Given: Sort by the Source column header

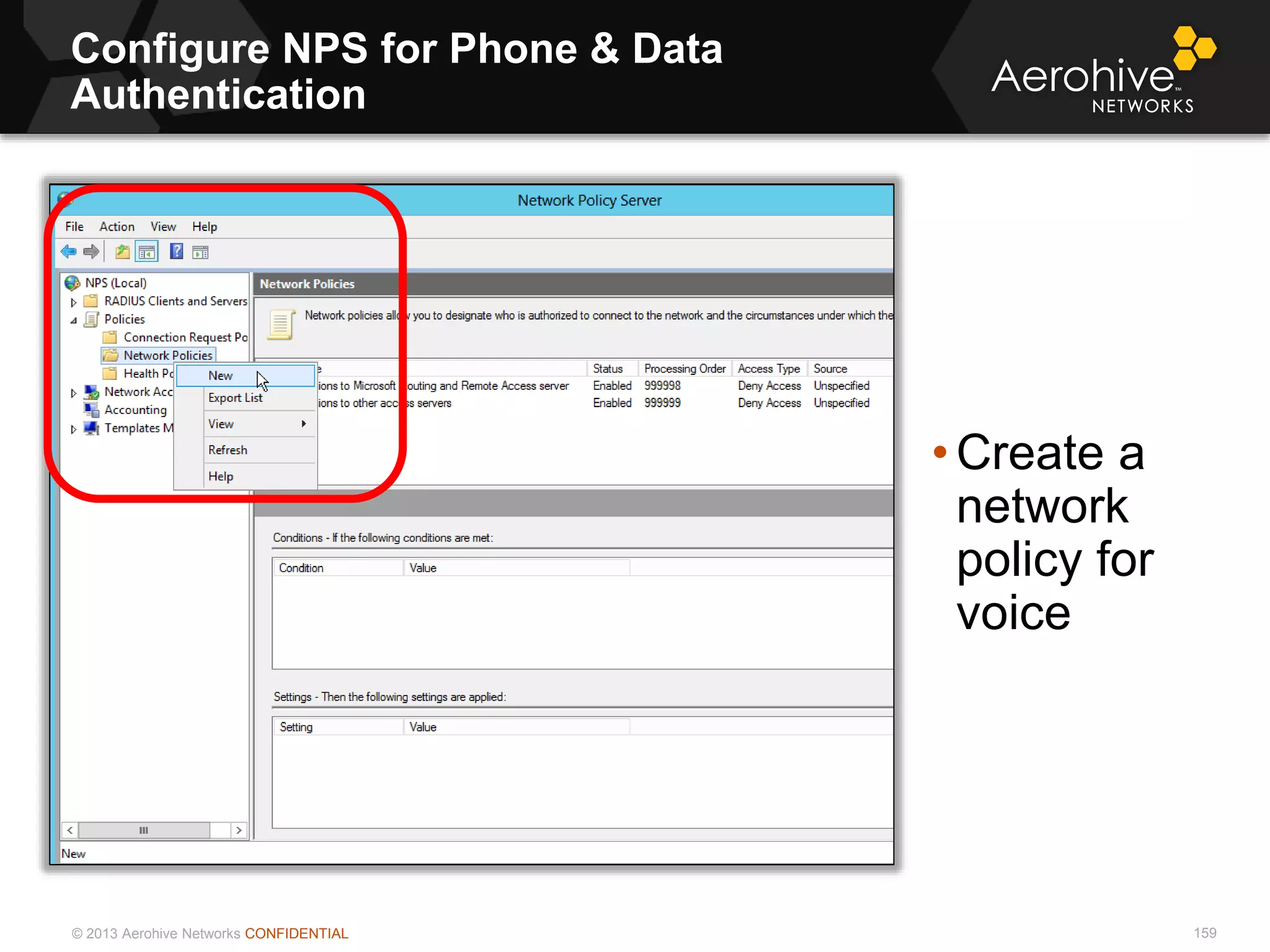Looking at the screenshot, I should click(x=850, y=369).
